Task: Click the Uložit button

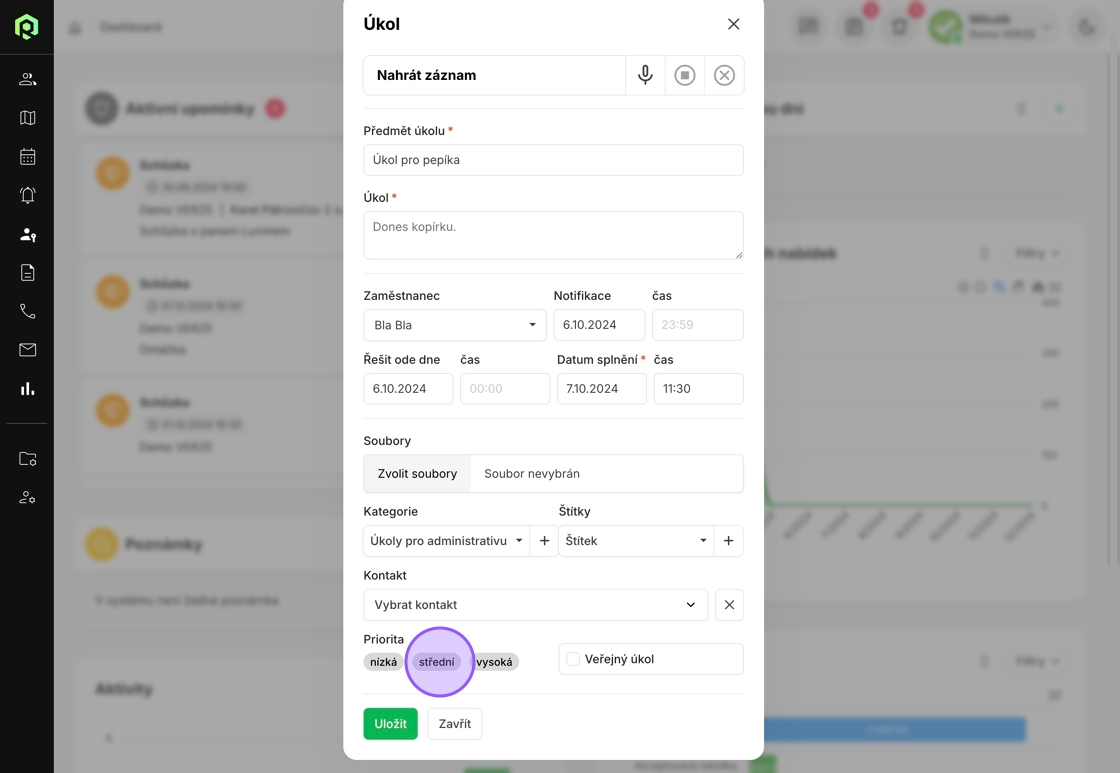Action: (x=391, y=724)
